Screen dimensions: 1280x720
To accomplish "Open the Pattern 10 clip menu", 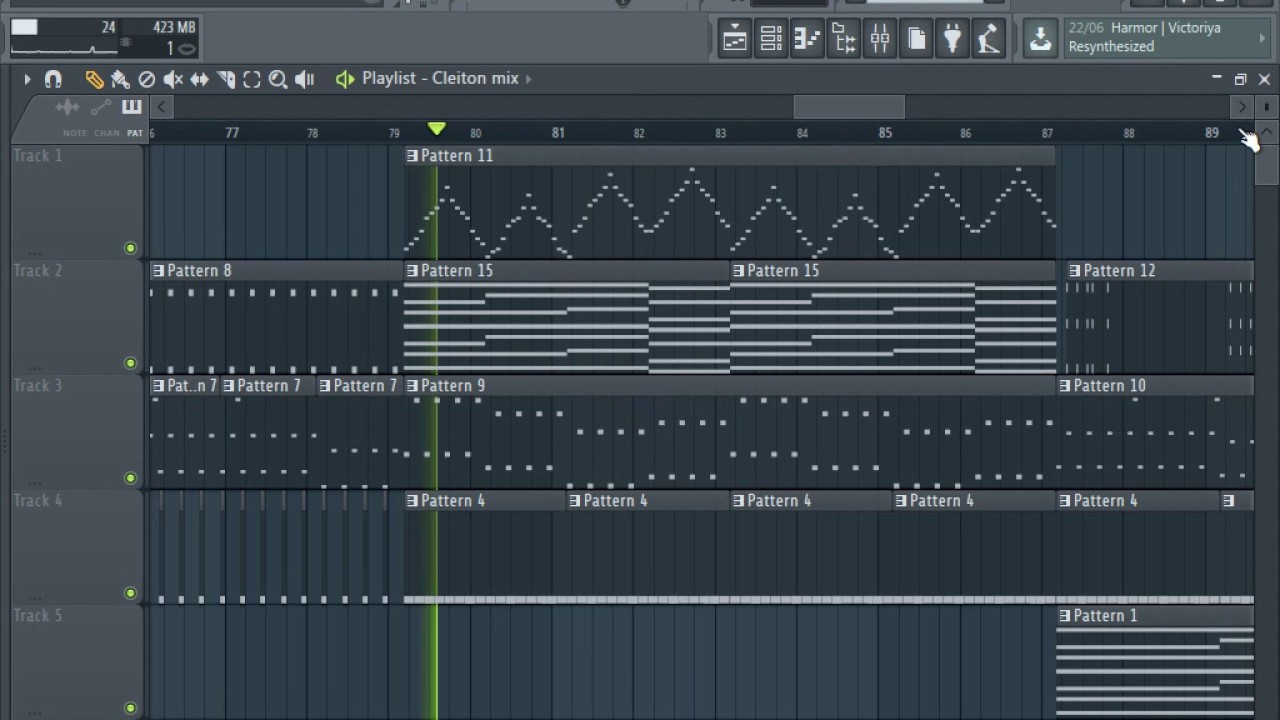I will 1065,386.
